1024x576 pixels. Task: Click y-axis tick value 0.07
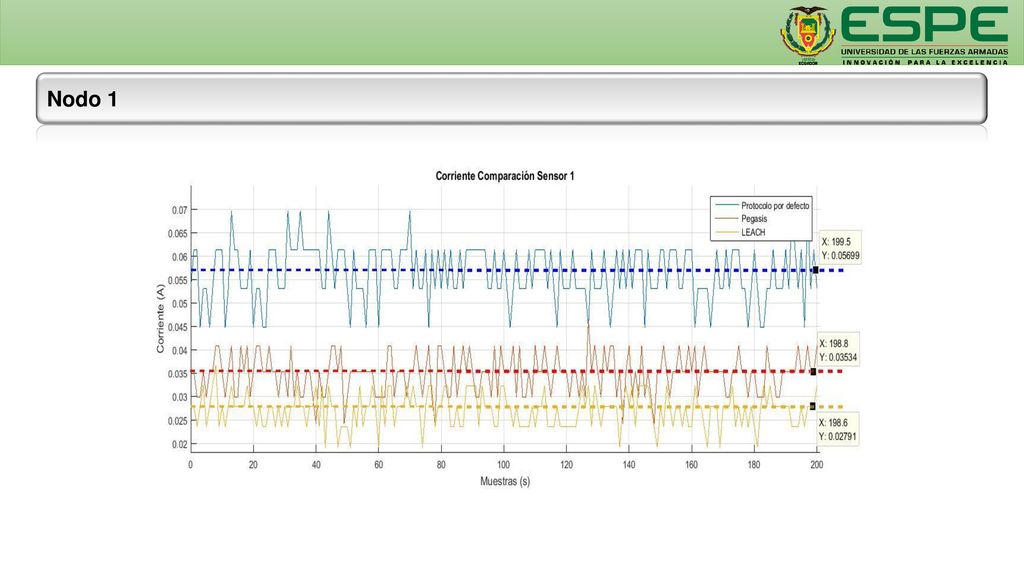180,210
